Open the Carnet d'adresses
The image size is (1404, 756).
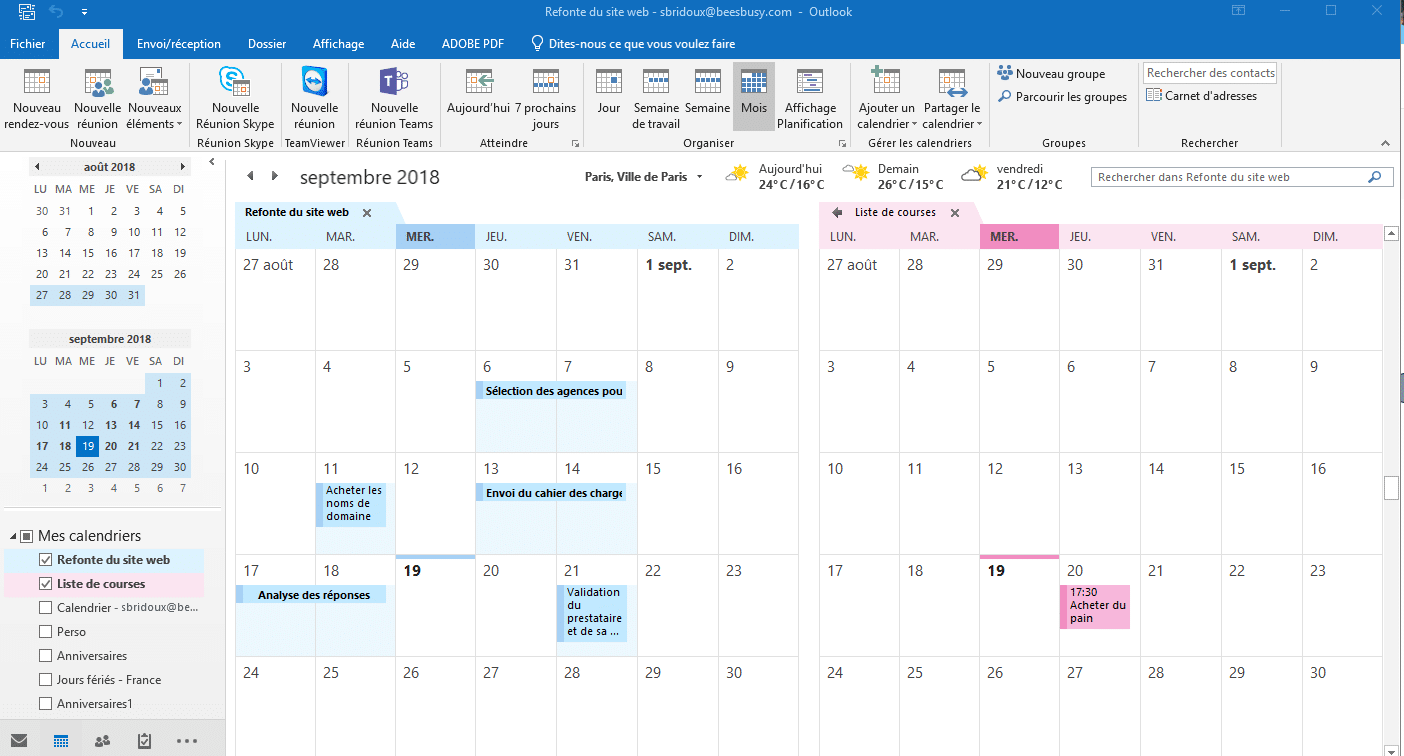(x=1202, y=96)
